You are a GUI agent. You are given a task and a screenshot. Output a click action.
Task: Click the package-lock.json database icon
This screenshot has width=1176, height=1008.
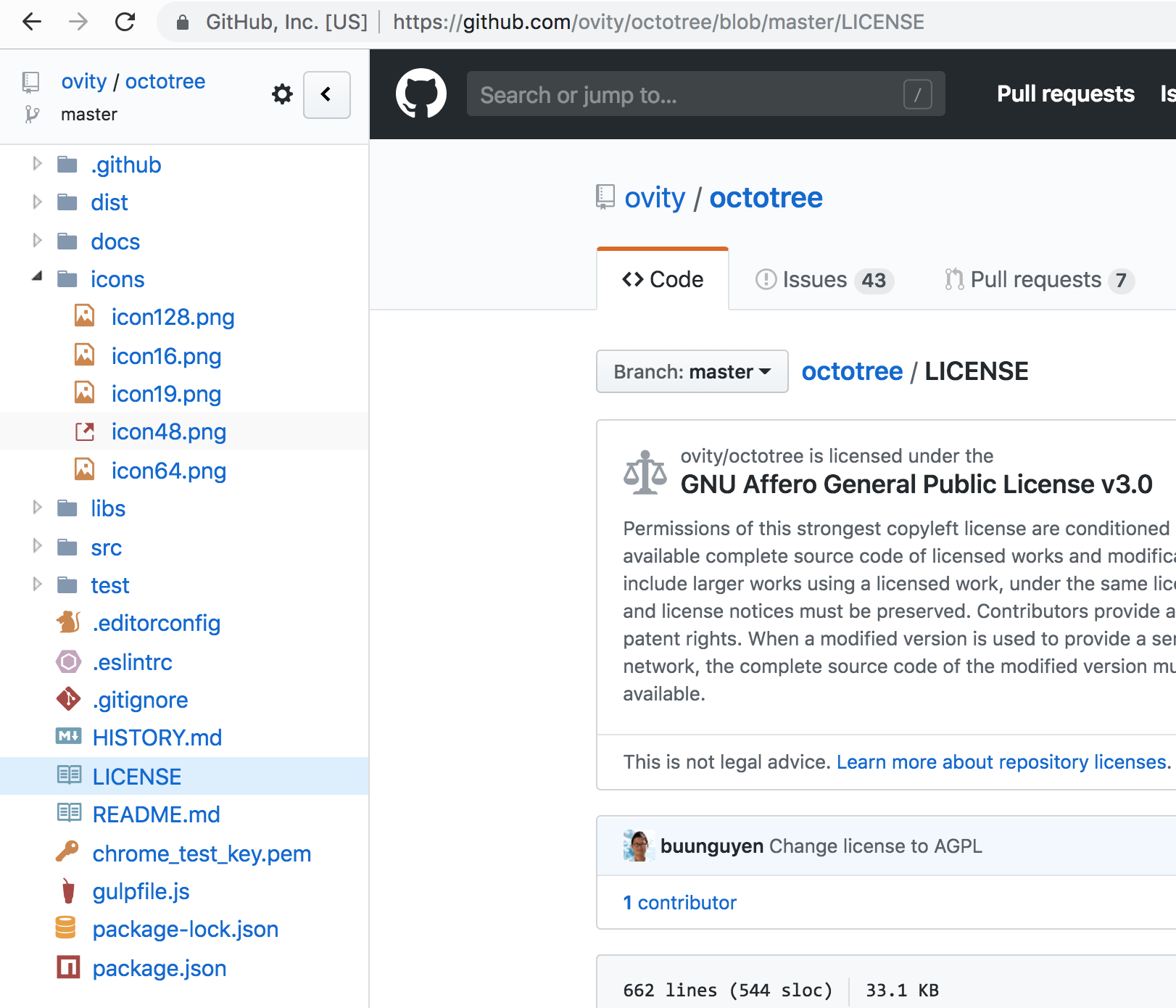[66, 928]
